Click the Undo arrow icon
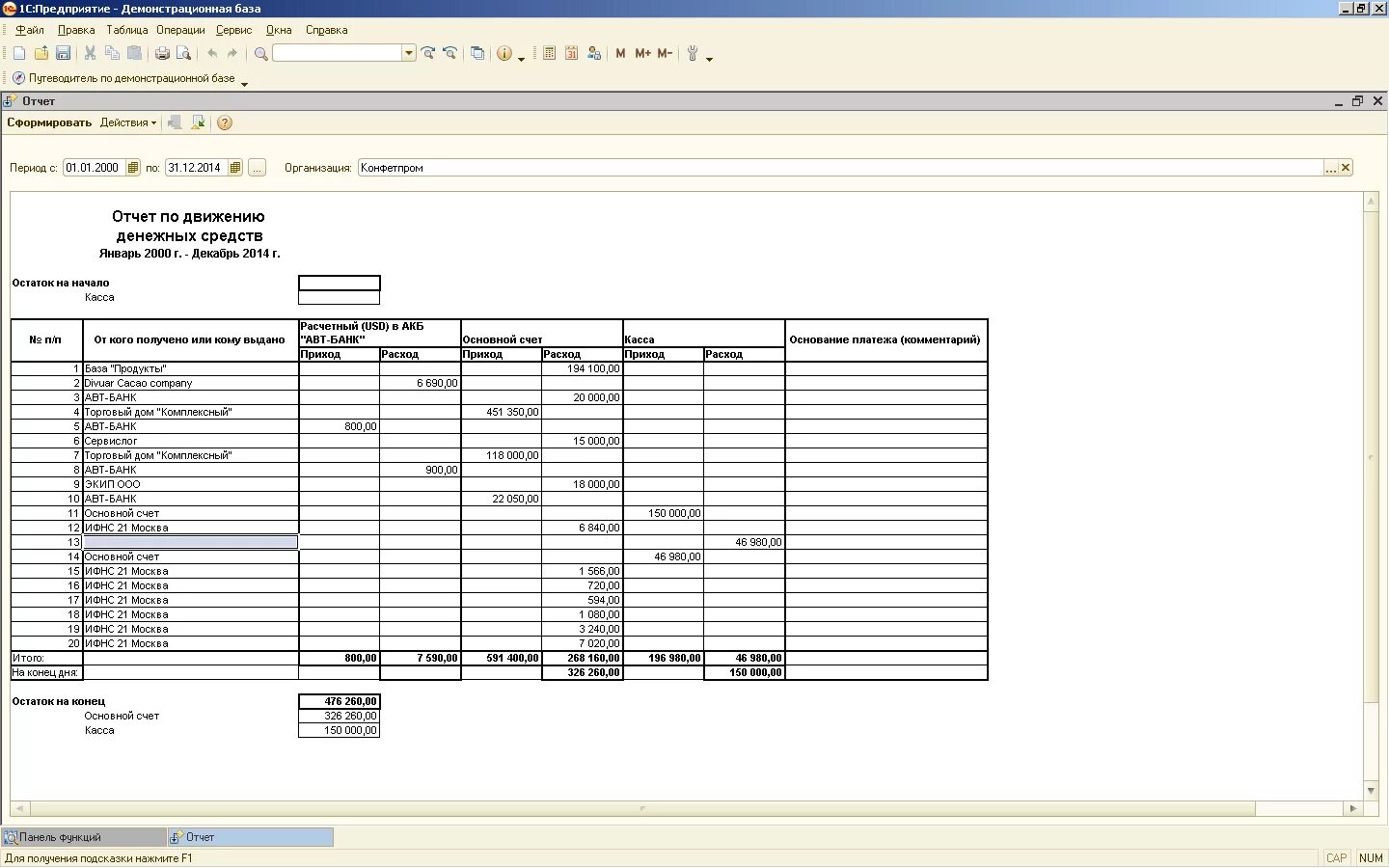The image size is (1389, 868). (x=212, y=54)
